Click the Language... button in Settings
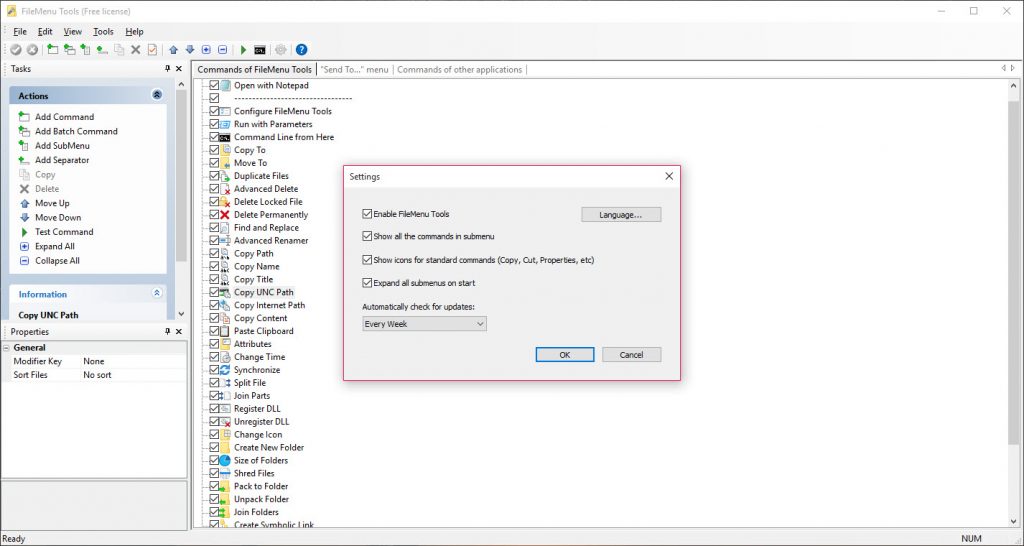This screenshot has width=1024, height=546. click(621, 214)
